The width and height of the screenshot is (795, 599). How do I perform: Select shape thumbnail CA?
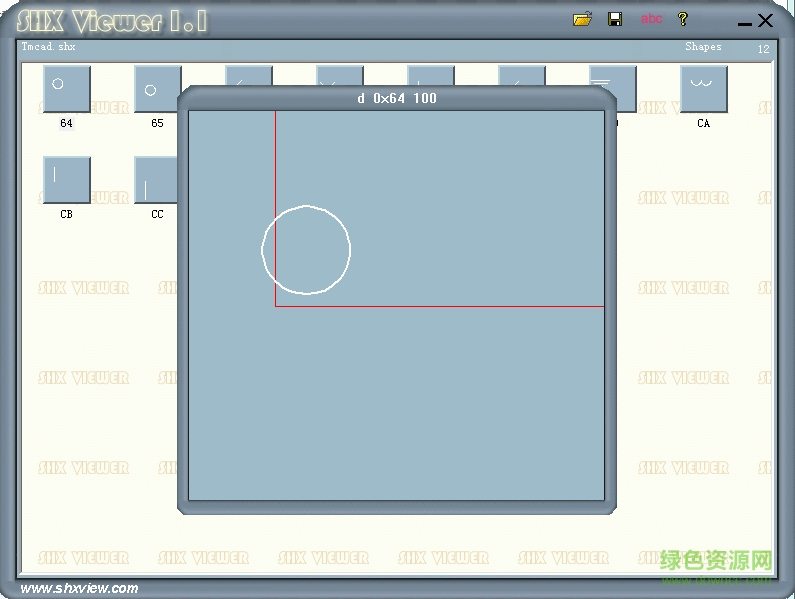pos(704,89)
